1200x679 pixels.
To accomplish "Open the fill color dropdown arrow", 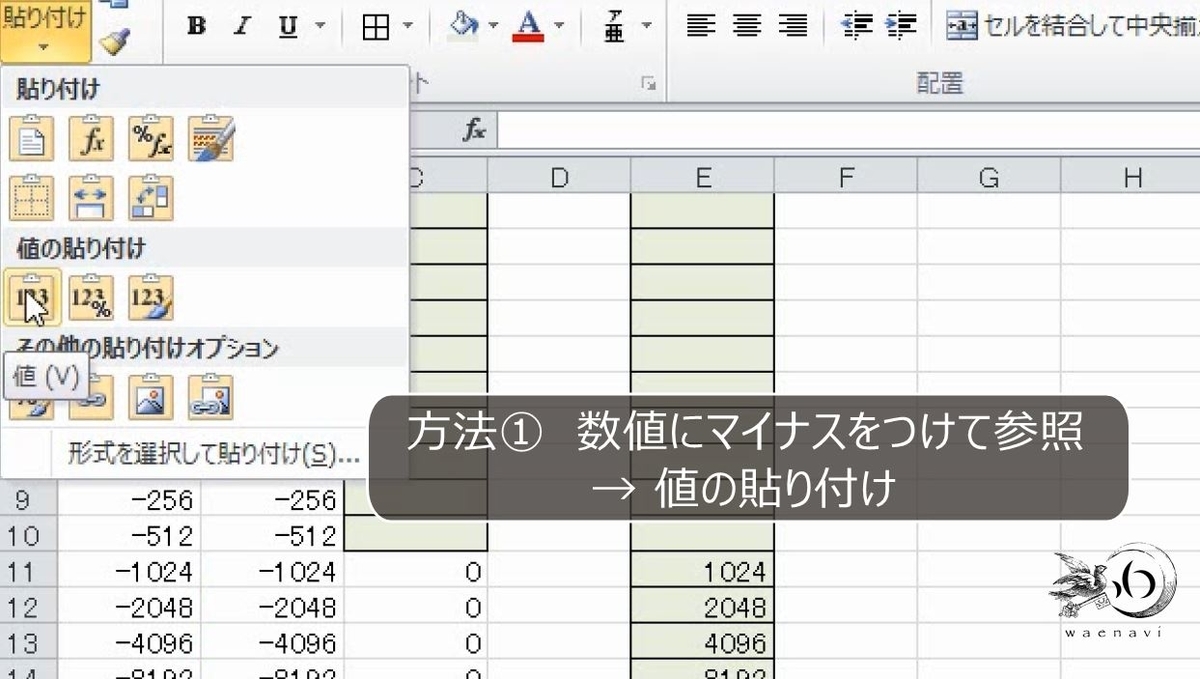I will coord(494,27).
